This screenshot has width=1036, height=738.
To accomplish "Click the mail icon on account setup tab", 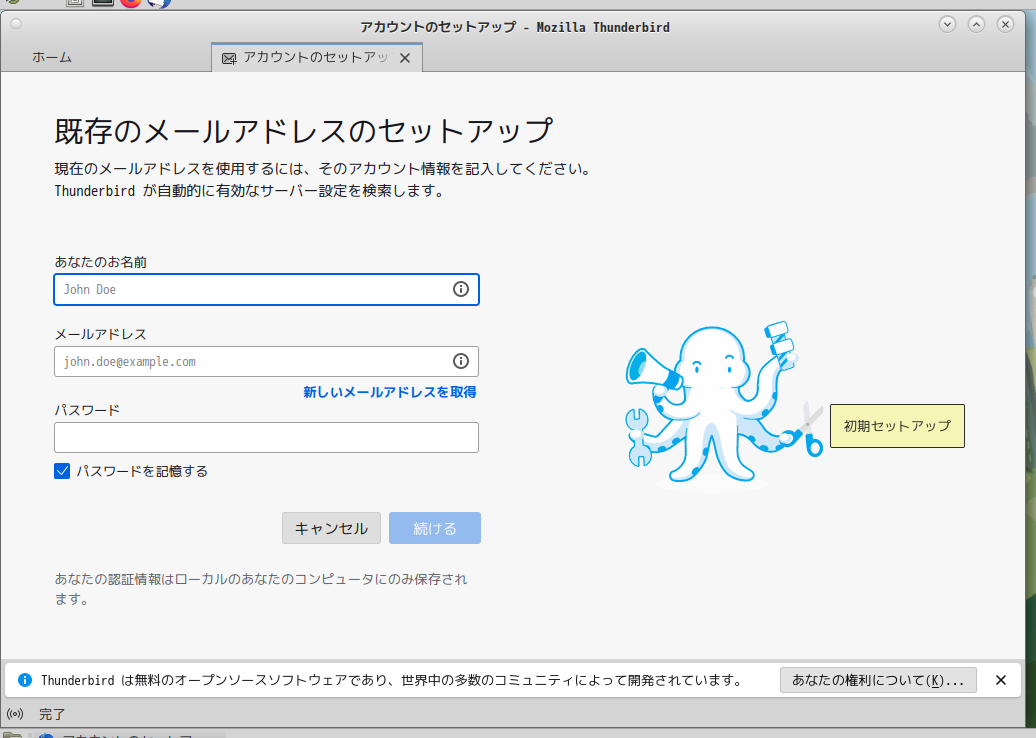I will point(229,59).
